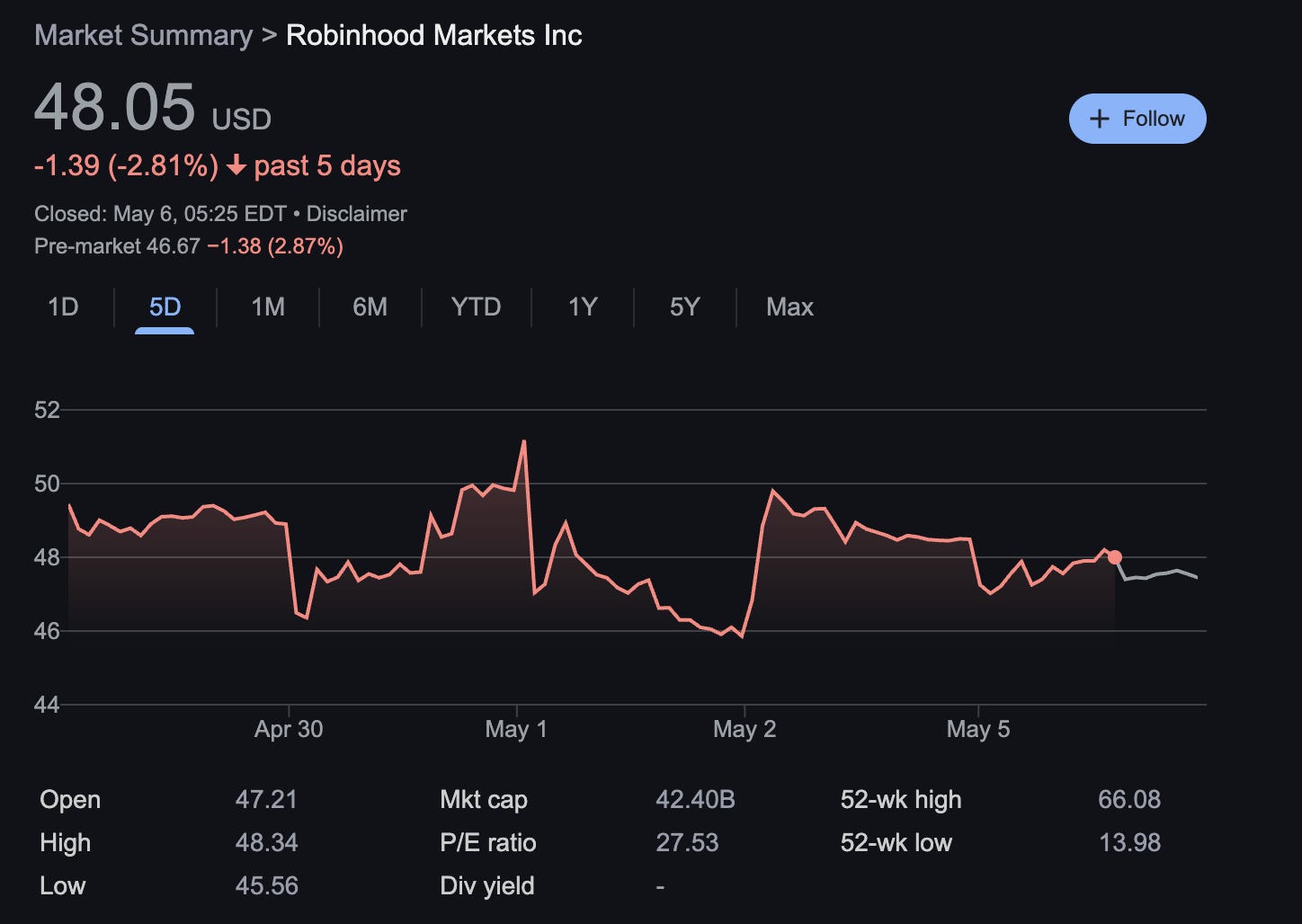
Task: Click the 52-wk low value 13.98
Action: 1129,843
